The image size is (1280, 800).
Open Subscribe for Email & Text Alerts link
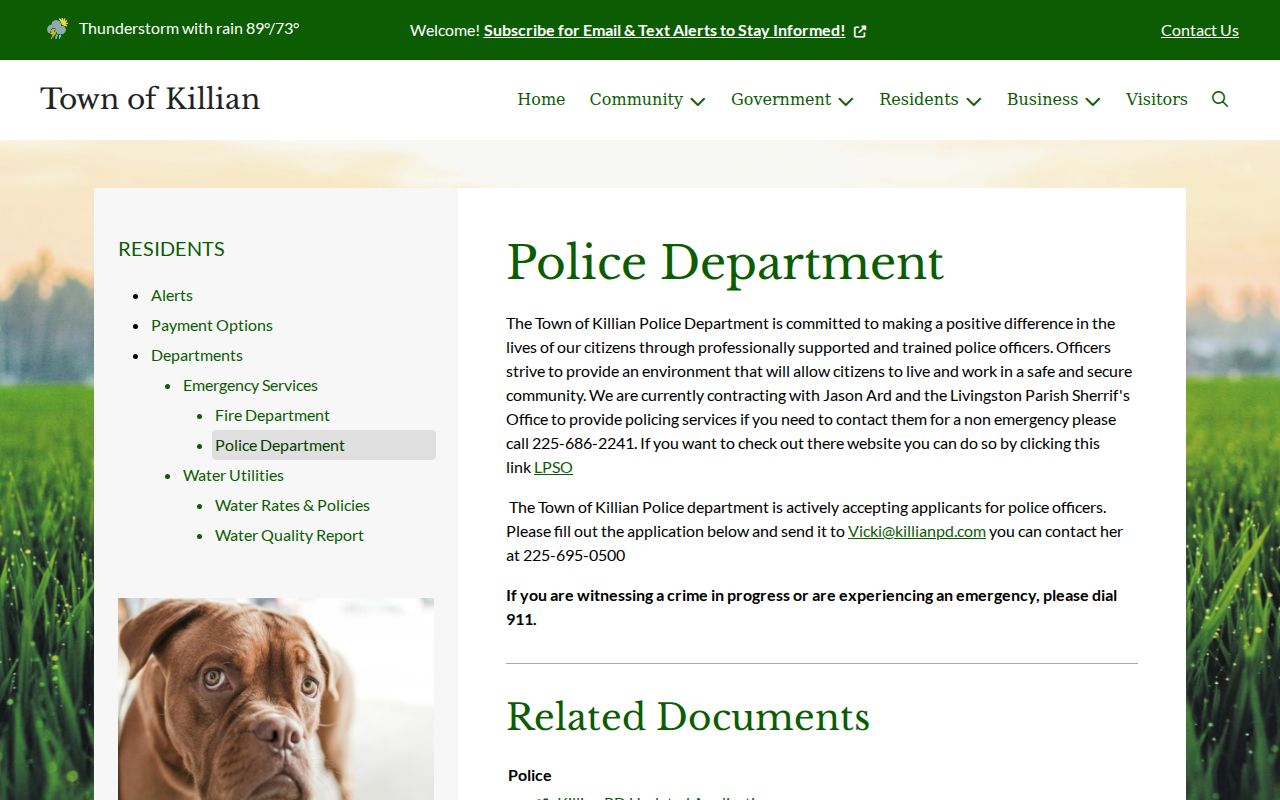pyautogui.click(x=665, y=30)
